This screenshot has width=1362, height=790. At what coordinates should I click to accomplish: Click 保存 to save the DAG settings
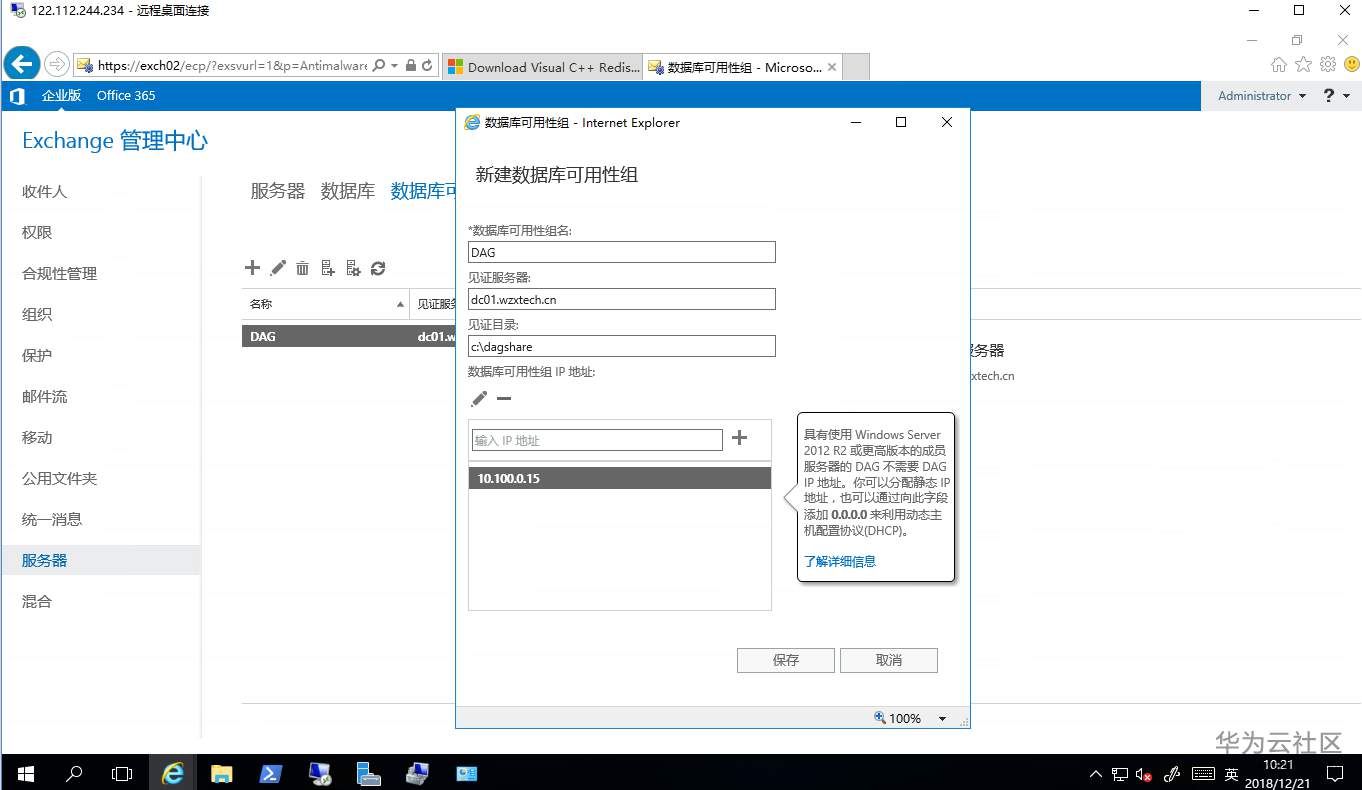(785, 660)
